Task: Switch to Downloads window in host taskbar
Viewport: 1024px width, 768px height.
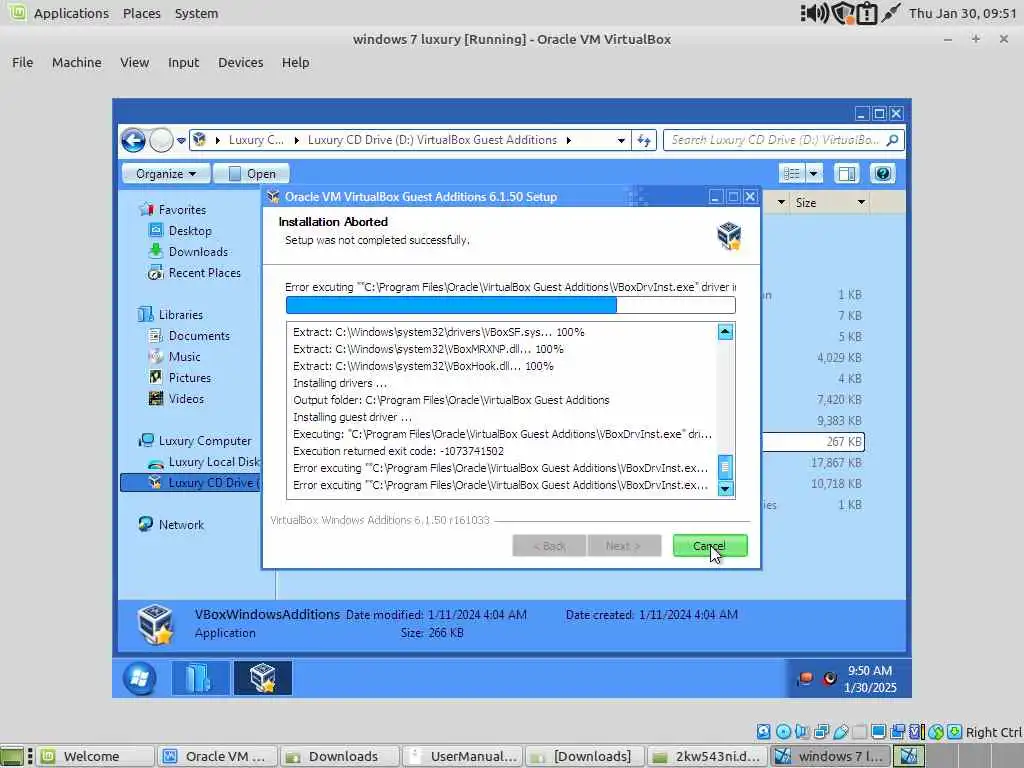Action: pyautogui.click(x=340, y=756)
